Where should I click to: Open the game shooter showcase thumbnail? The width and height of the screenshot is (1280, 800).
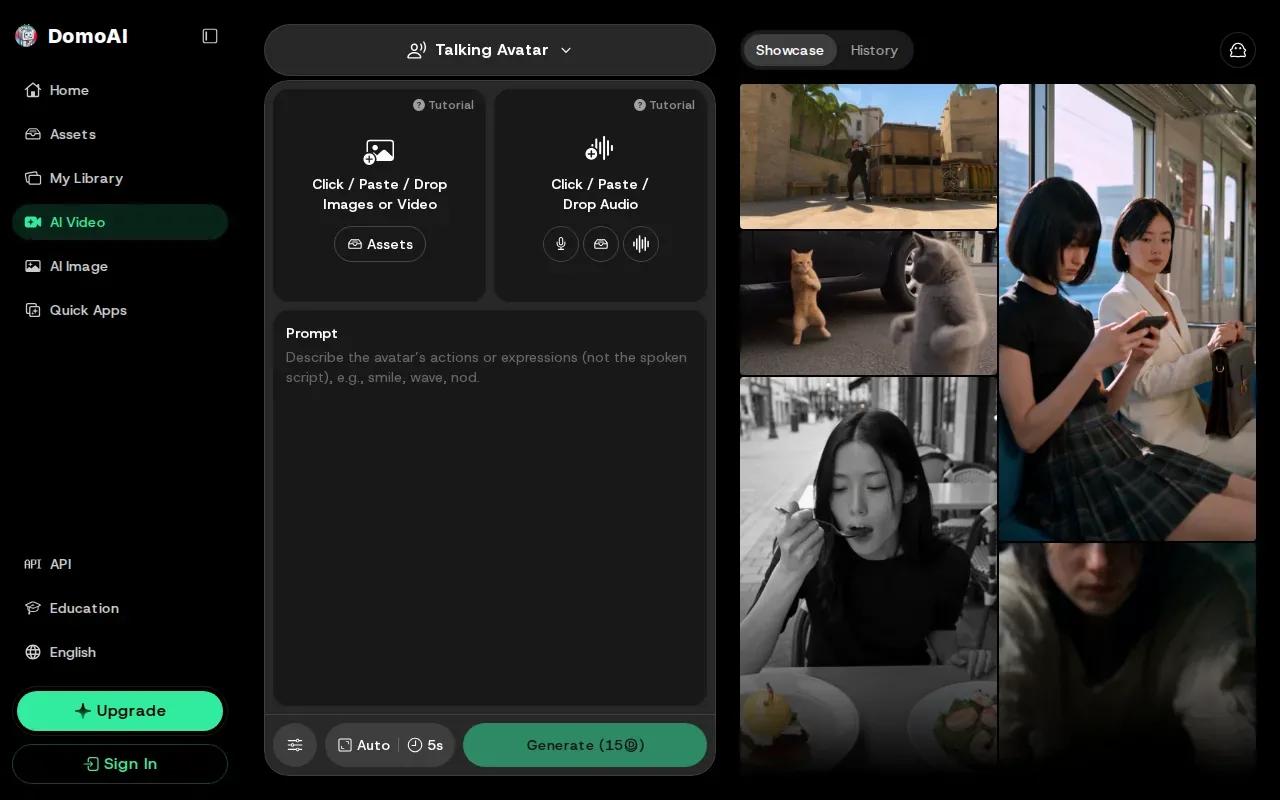868,156
